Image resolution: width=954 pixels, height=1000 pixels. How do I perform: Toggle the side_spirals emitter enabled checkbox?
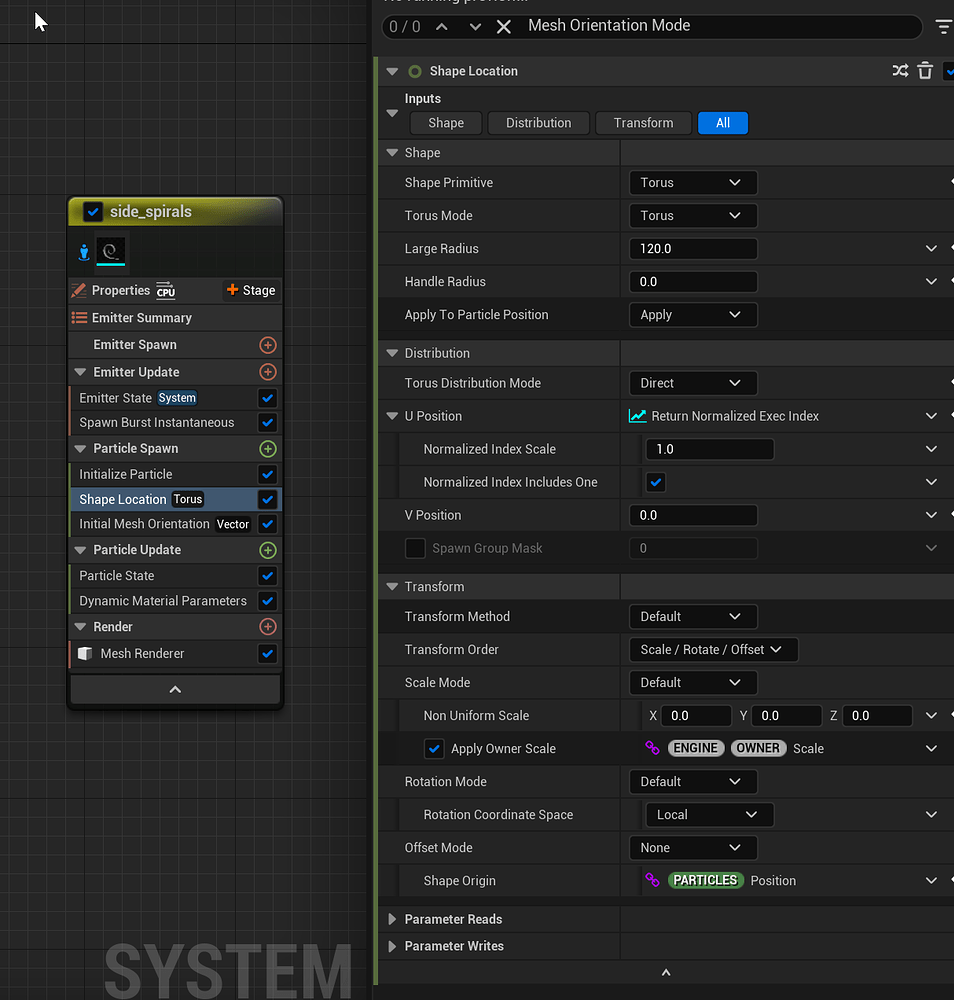pyautogui.click(x=92, y=212)
